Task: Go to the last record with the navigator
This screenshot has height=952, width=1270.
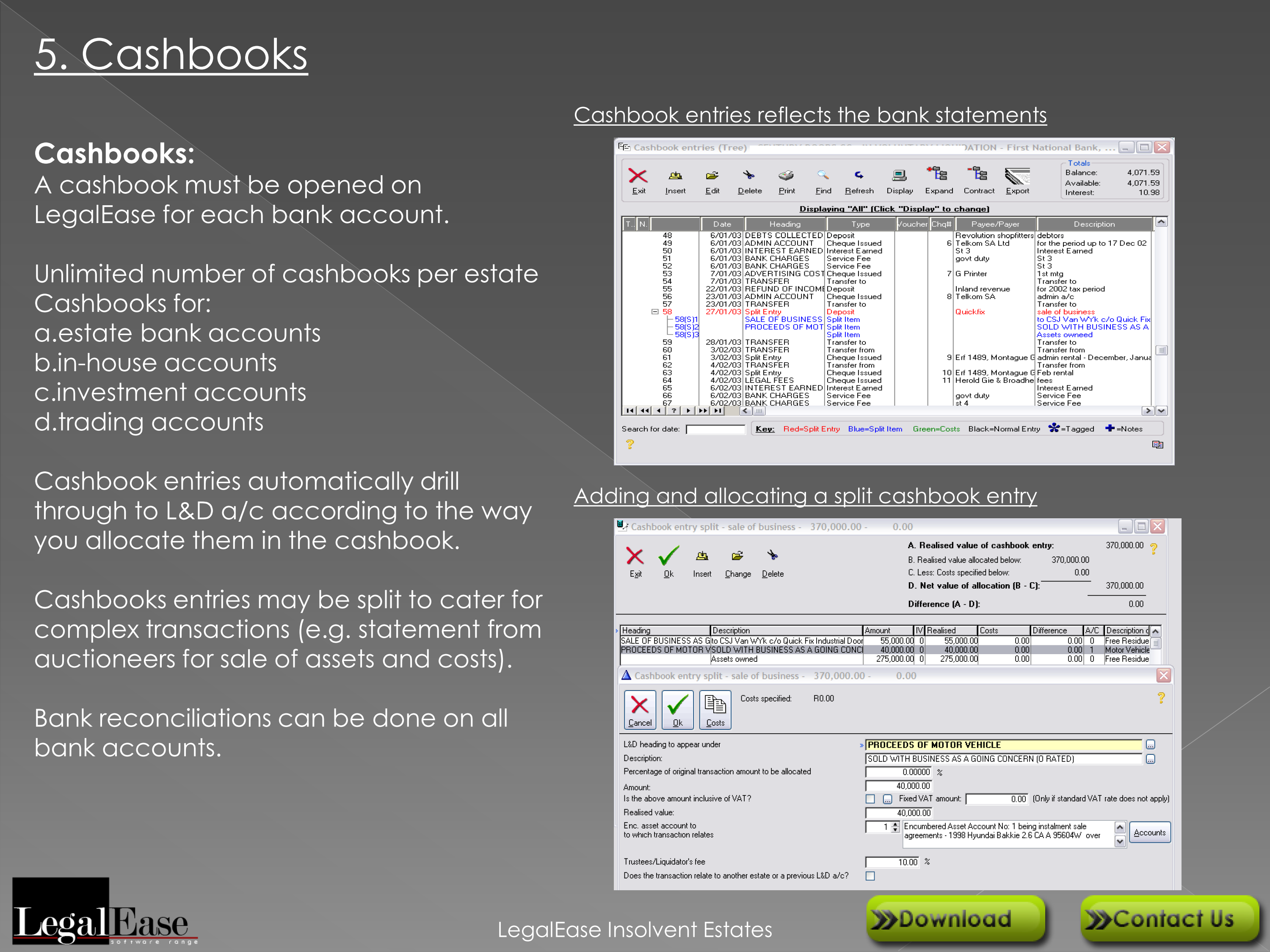Action: [717, 411]
